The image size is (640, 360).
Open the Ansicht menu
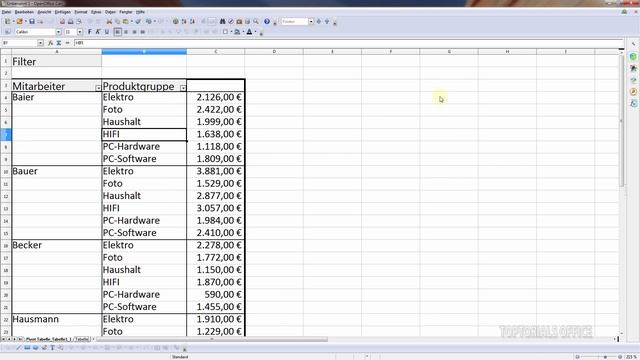[x=44, y=12]
